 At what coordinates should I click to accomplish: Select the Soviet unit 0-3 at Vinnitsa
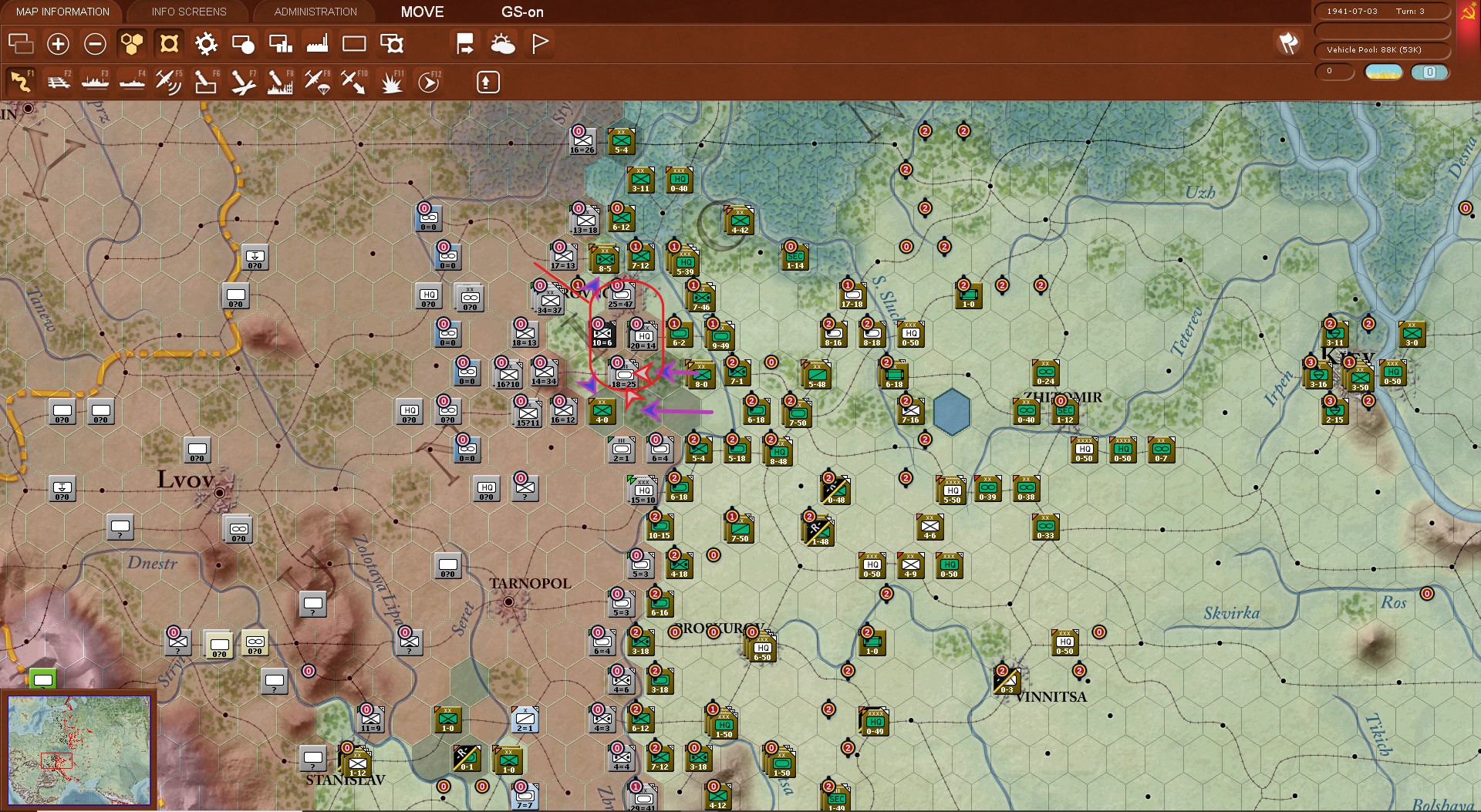click(1007, 681)
